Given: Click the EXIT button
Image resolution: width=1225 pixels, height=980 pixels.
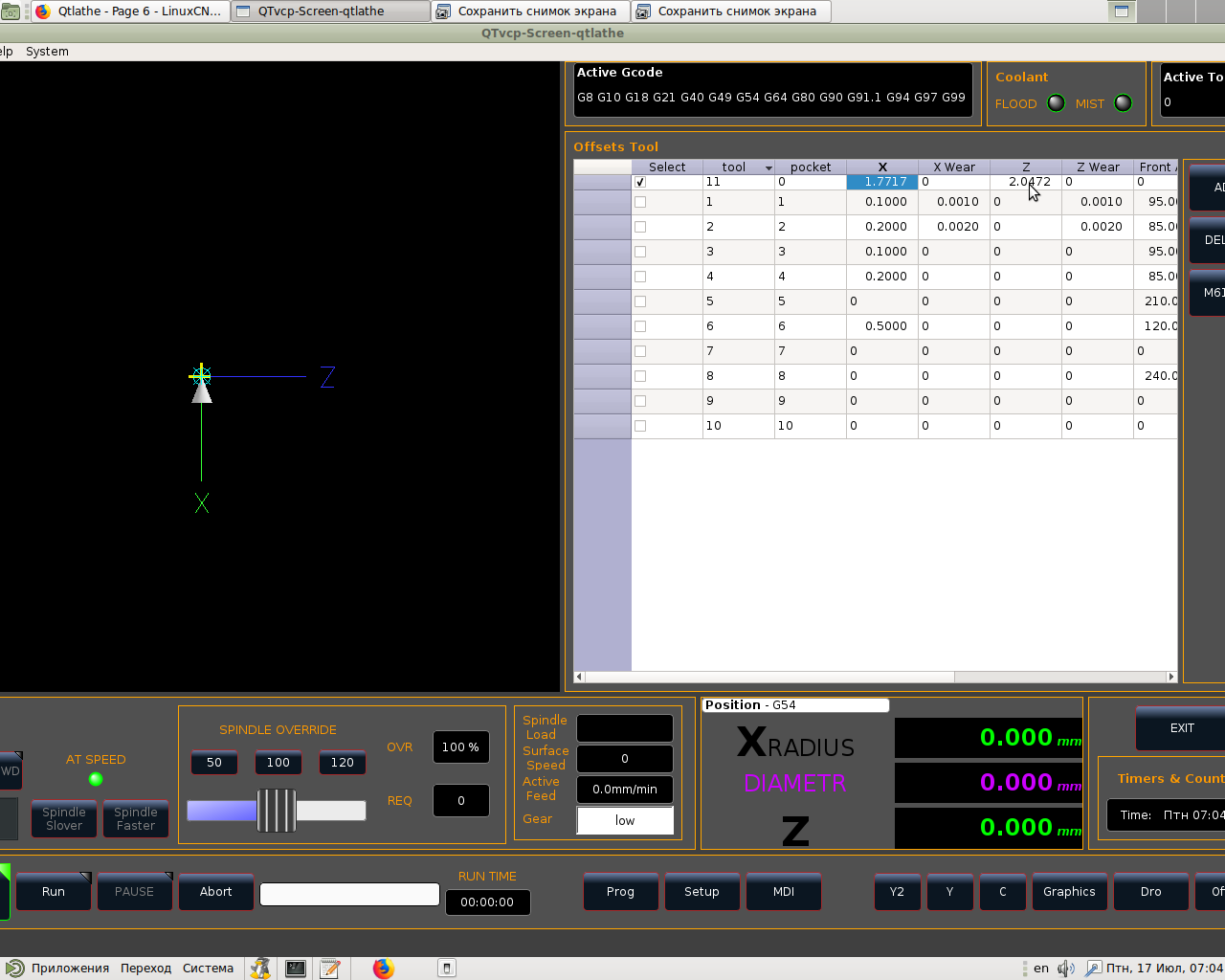Looking at the screenshot, I should click(1181, 728).
